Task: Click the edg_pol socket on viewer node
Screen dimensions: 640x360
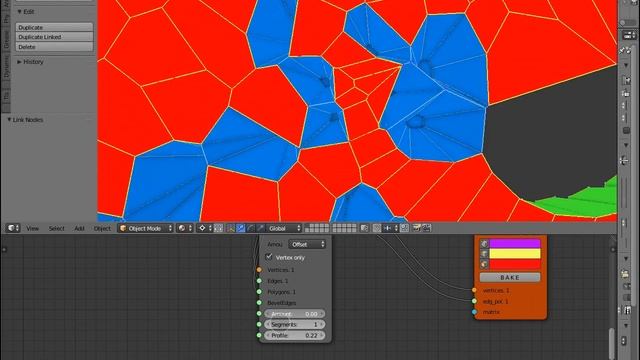Action: pos(474,301)
